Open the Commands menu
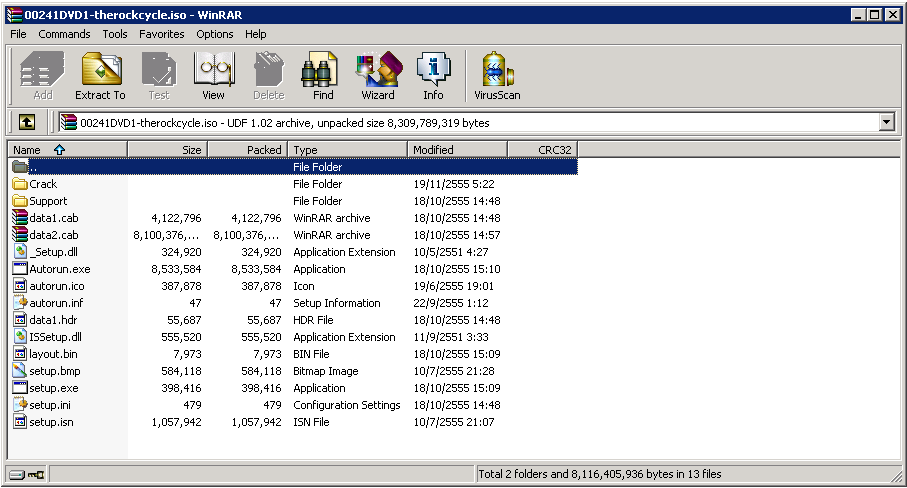Image resolution: width=907 pixels, height=488 pixels. [x=64, y=34]
